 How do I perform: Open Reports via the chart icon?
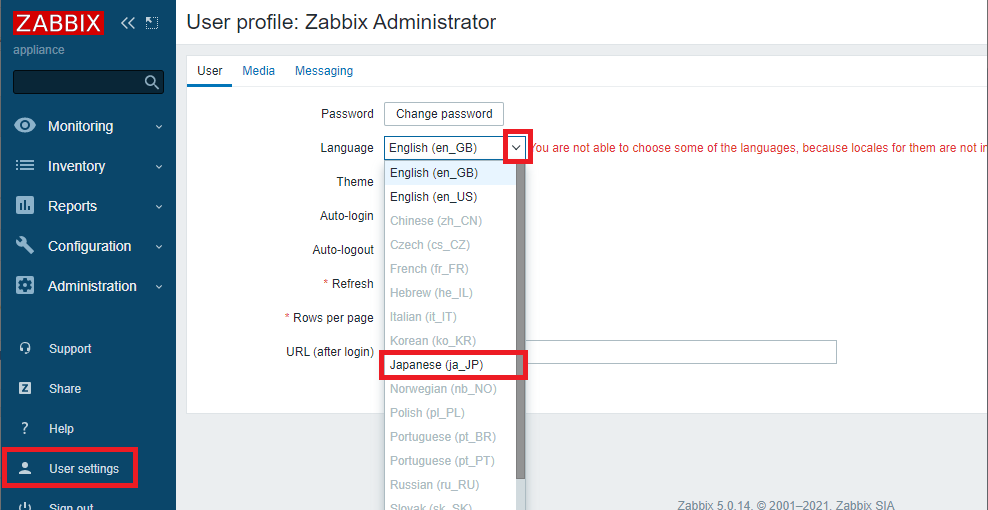25,206
